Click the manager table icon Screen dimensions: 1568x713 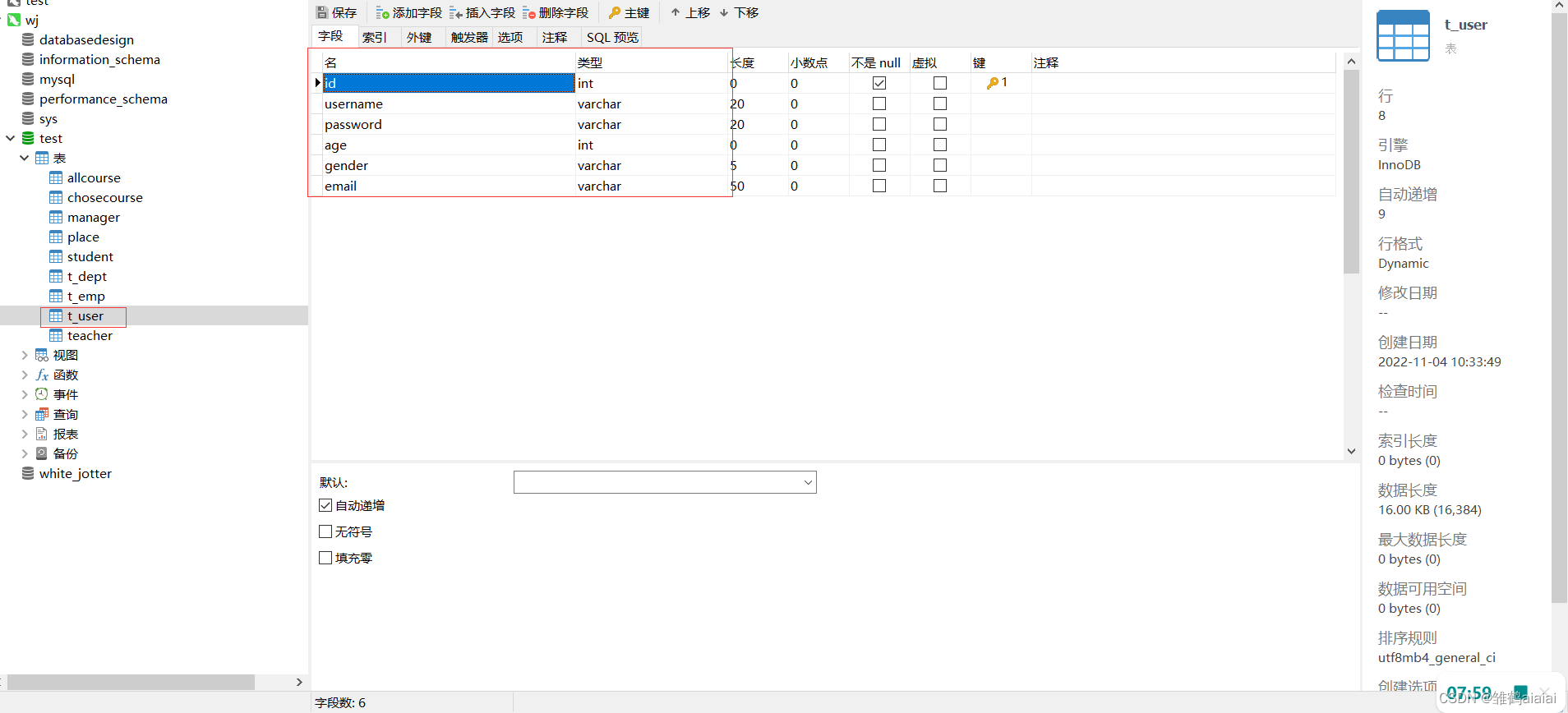click(x=56, y=217)
